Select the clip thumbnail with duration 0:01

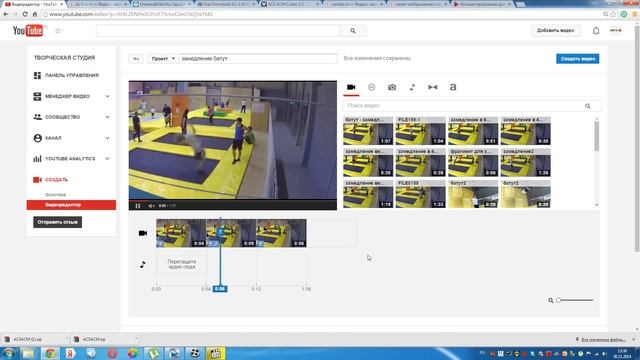473,131
